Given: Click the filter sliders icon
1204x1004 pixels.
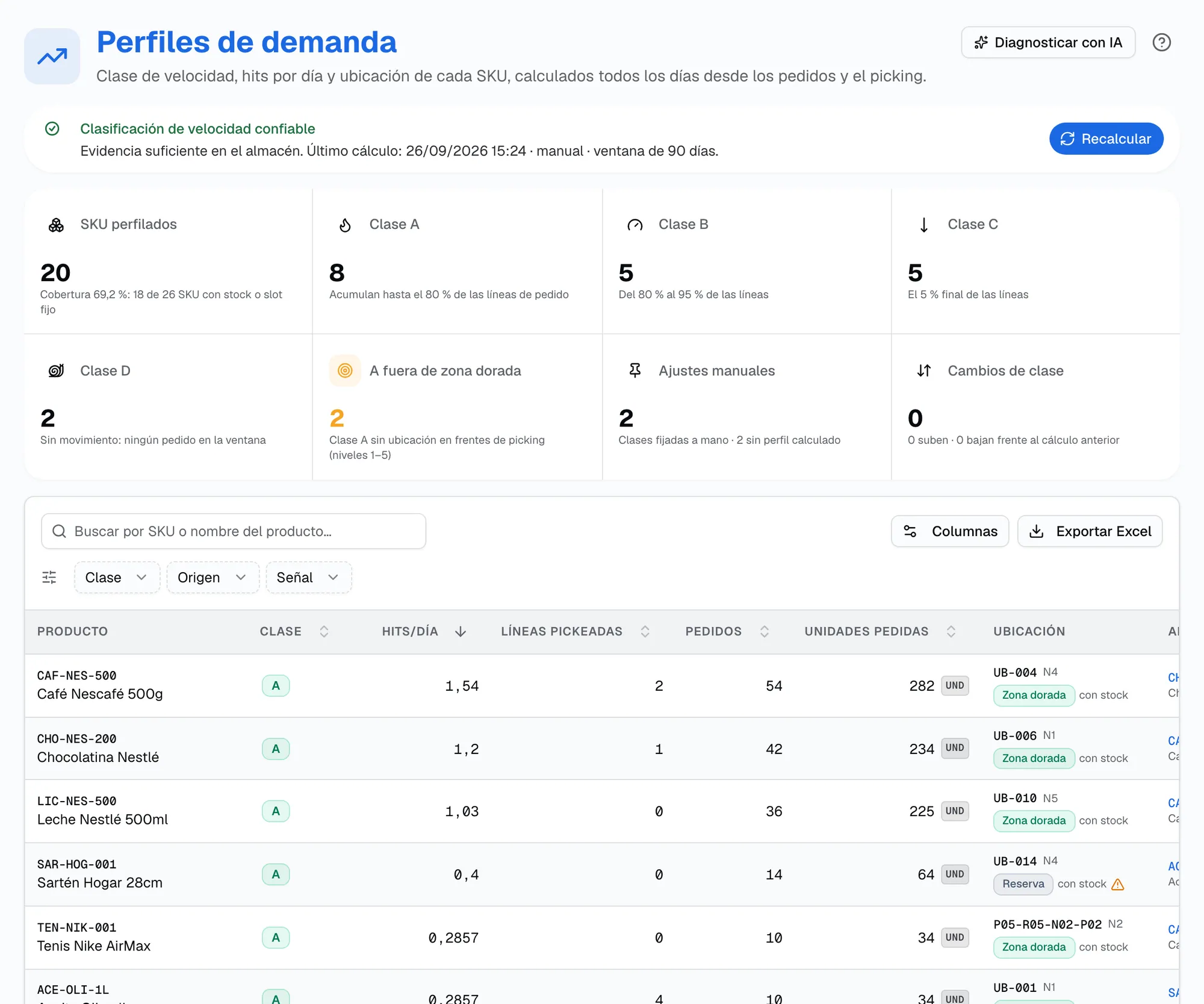Looking at the screenshot, I should (x=49, y=578).
